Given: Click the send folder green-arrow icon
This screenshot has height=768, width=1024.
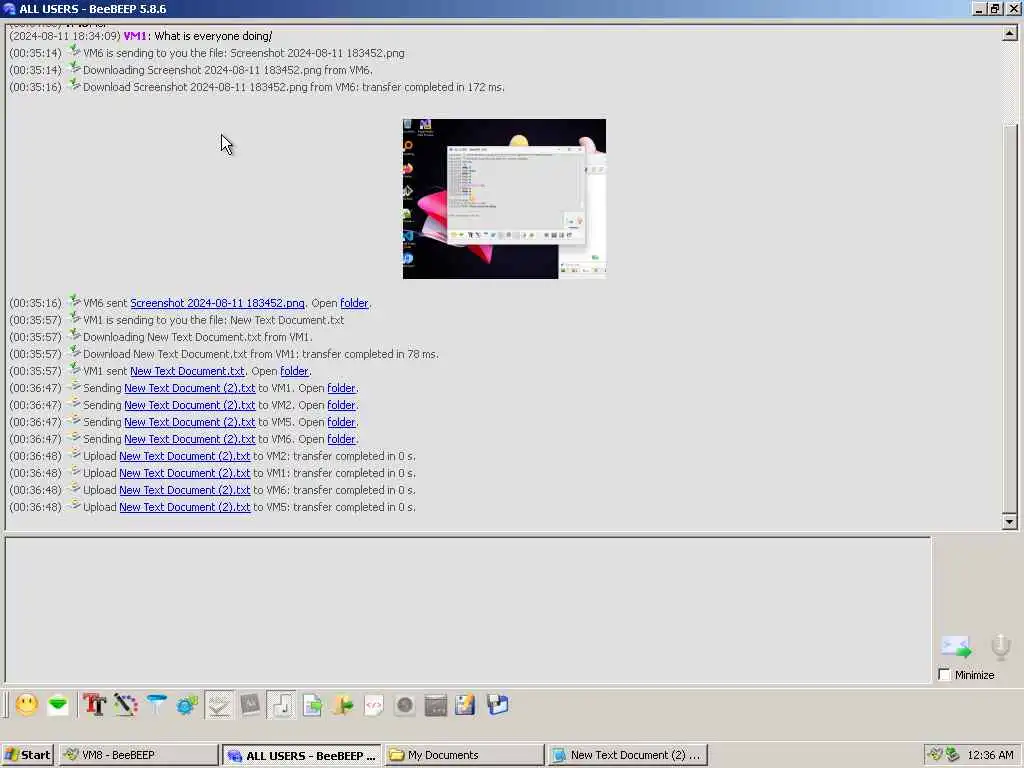Looking at the screenshot, I should click(343, 705).
